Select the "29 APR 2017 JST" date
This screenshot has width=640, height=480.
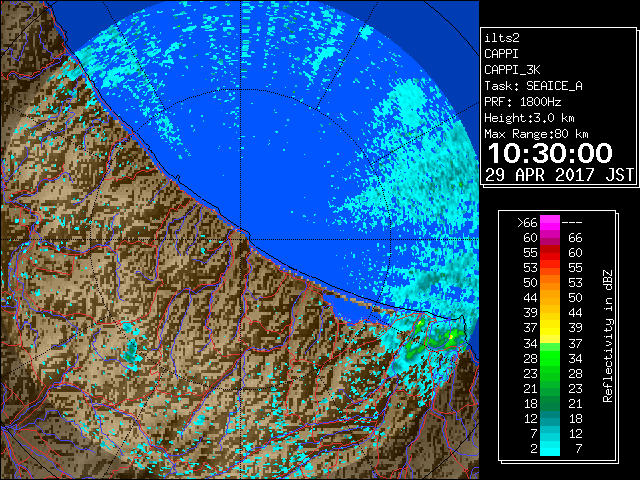560,175
